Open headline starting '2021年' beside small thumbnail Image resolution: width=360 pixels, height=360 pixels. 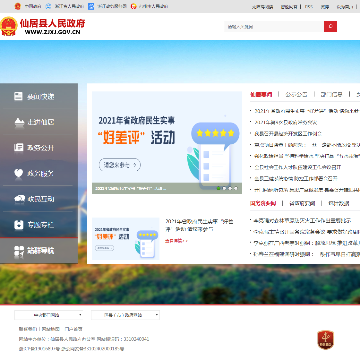[x=199, y=225]
